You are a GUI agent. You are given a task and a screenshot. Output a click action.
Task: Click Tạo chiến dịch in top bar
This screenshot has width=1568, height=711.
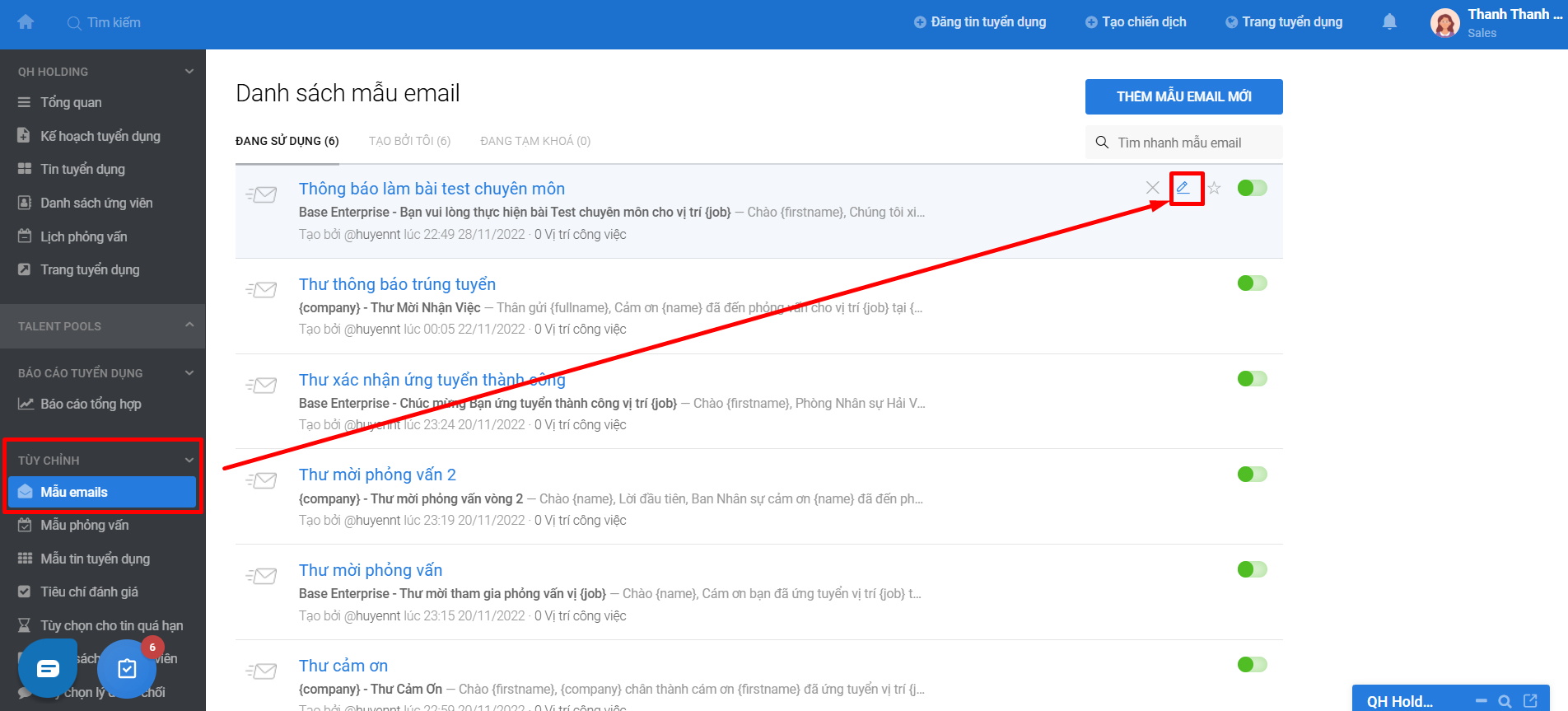coord(1136,22)
